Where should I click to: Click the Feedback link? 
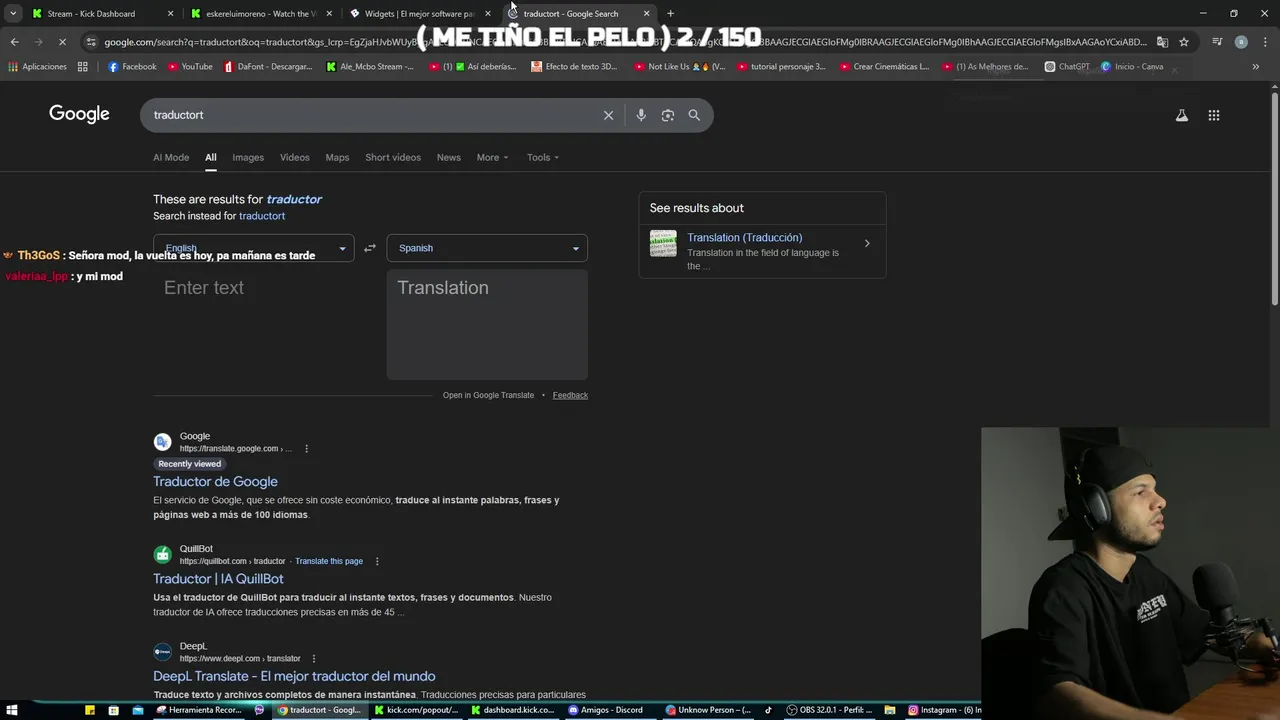(x=570, y=395)
